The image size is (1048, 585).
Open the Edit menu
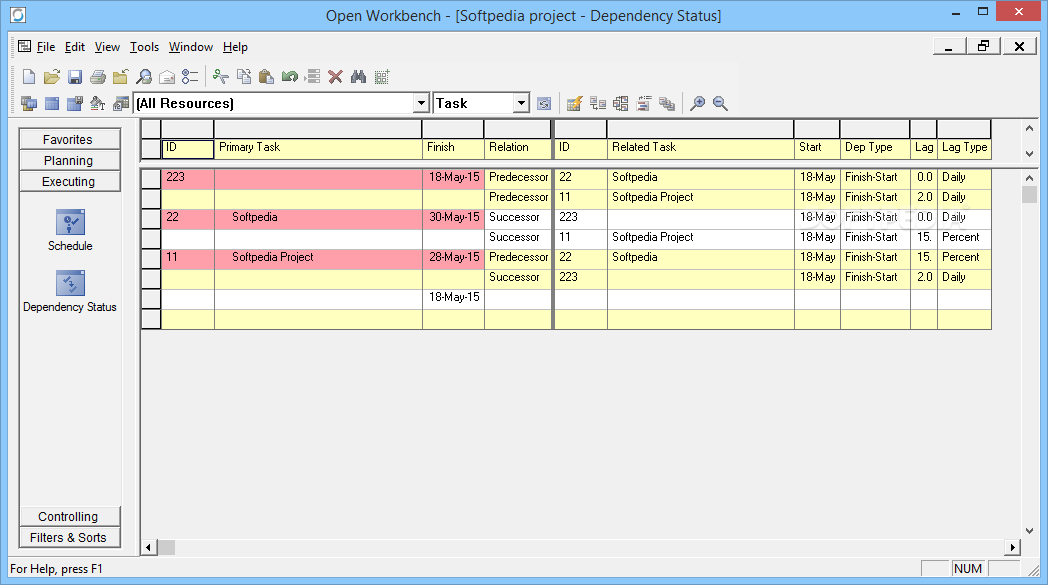tap(75, 47)
